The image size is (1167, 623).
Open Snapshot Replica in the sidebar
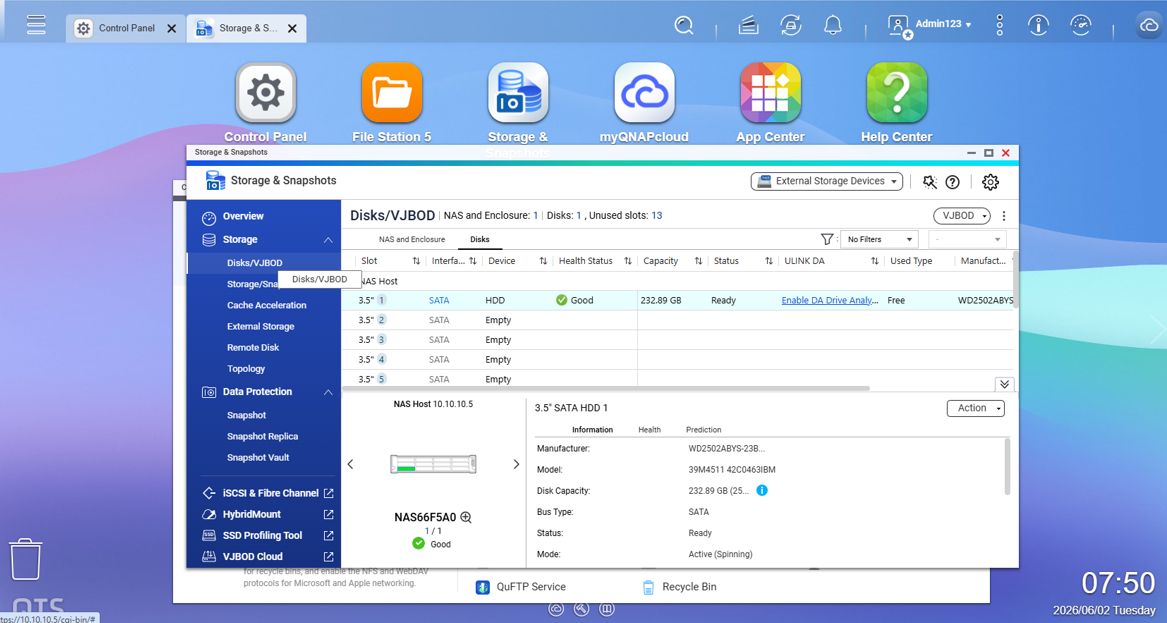(x=262, y=436)
